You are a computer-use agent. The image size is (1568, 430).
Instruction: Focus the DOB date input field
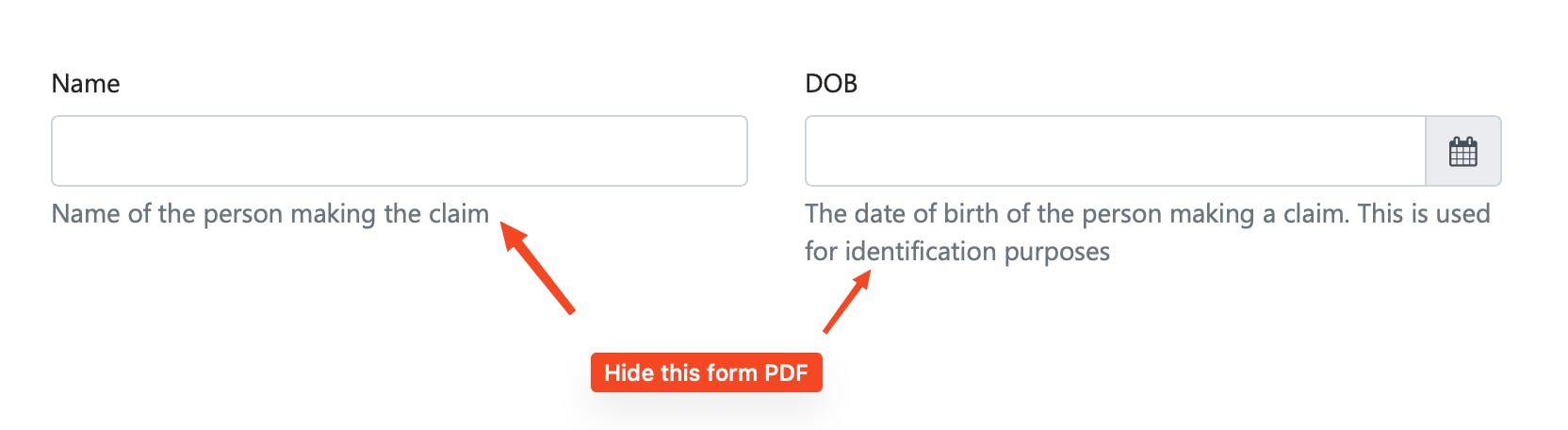1115,151
